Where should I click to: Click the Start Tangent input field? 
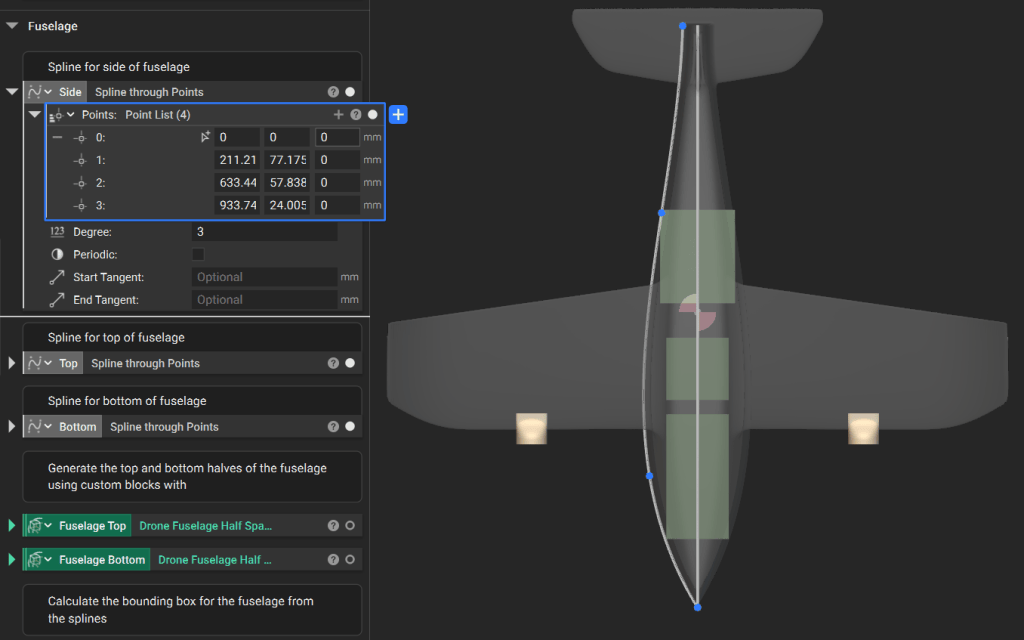pyautogui.click(x=264, y=277)
